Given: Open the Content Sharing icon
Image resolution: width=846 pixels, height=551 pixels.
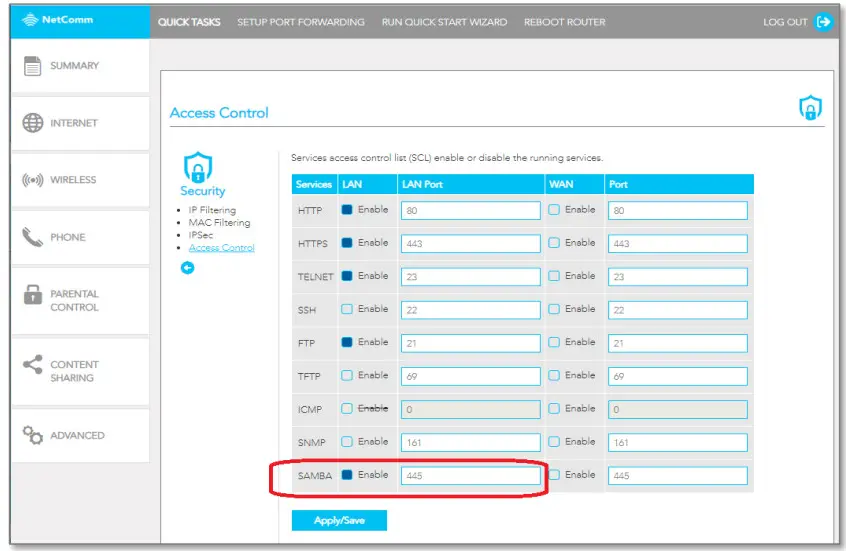Looking at the screenshot, I should 32,365.
